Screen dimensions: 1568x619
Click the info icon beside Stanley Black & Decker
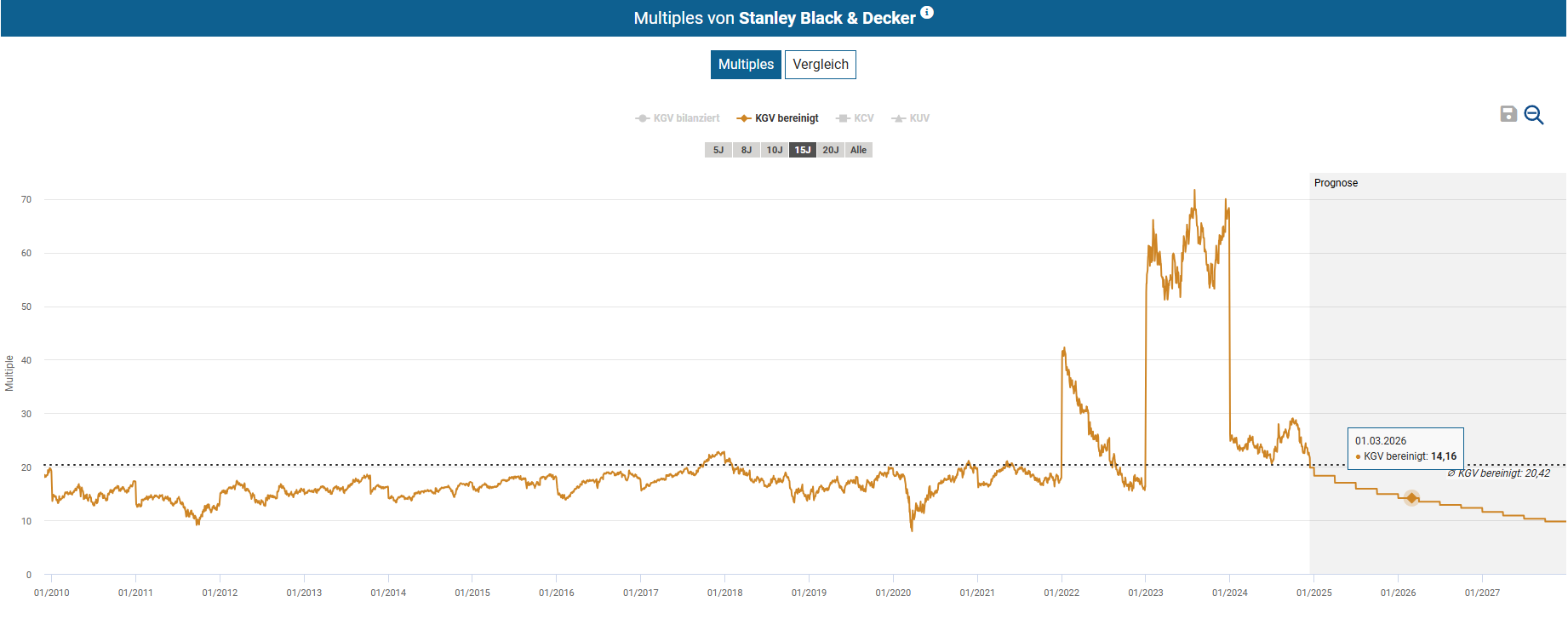pyautogui.click(x=927, y=12)
